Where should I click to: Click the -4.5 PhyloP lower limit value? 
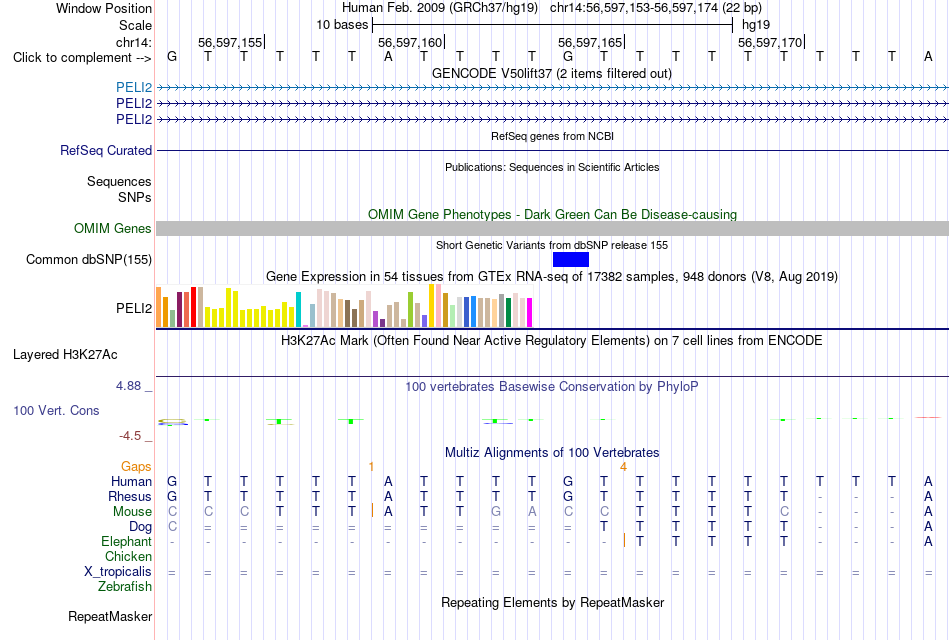click(130, 436)
